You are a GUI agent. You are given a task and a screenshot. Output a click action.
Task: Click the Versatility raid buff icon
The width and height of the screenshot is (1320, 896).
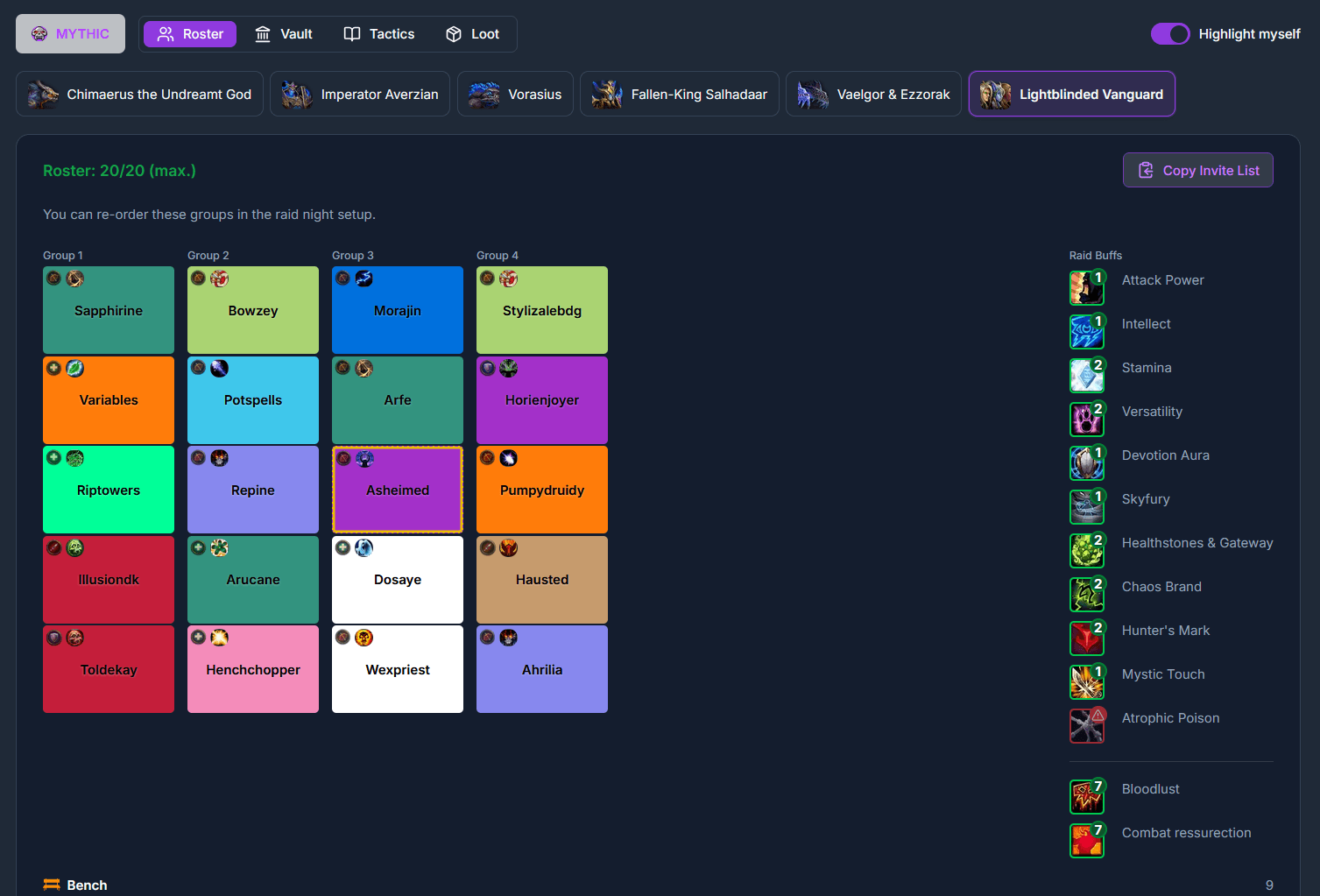point(1086,420)
